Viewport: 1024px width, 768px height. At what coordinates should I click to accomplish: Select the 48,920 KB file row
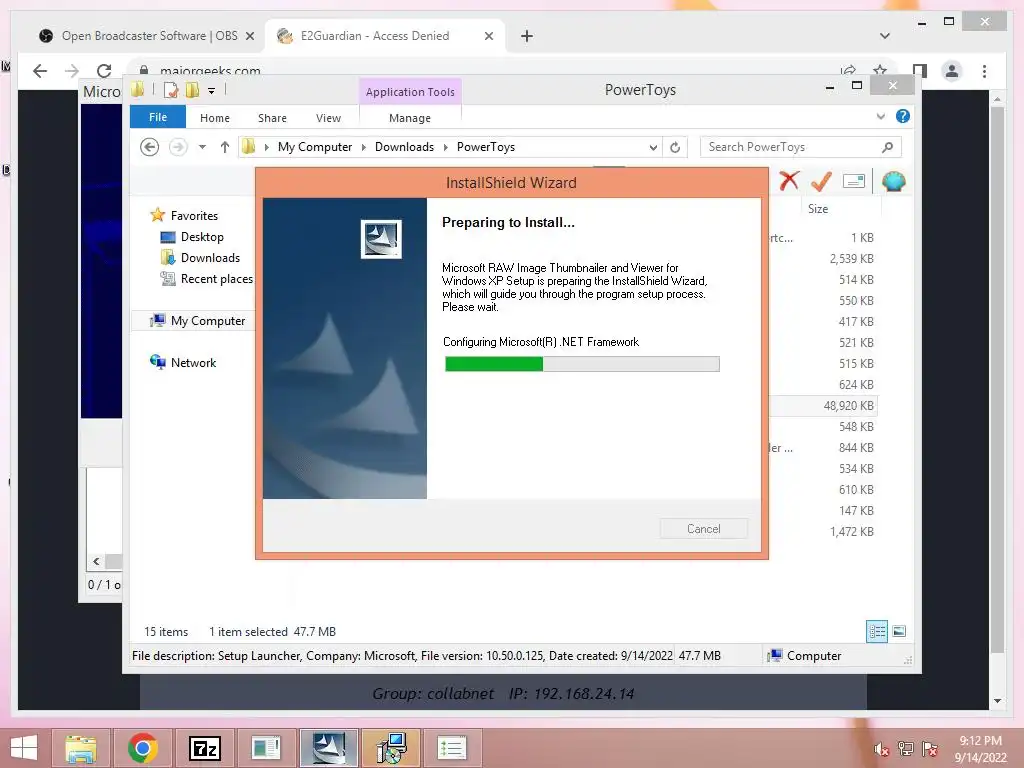click(x=824, y=406)
